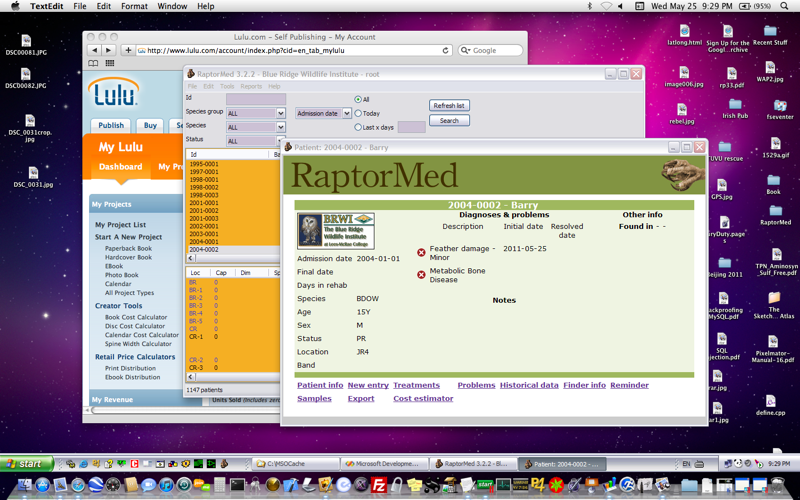Click the red X beside Feather damage - Minor
This screenshot has height=500, width=800.
[x=421, y=253]
